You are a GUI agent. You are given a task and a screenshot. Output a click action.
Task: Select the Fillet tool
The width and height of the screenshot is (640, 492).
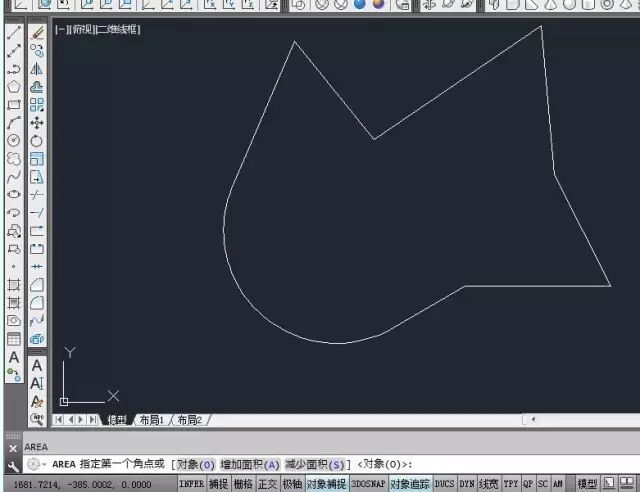(37, 303)
